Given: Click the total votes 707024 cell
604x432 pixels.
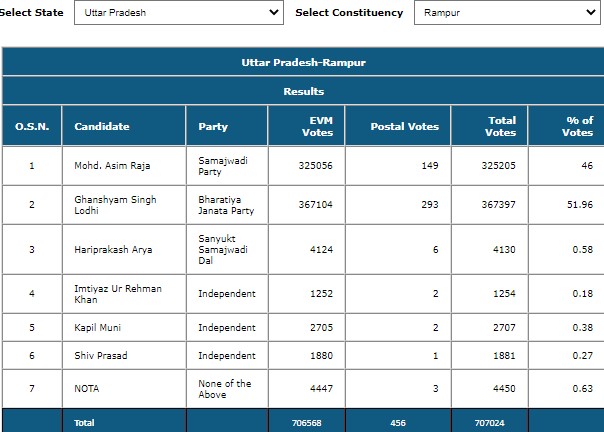Looking at the screenshot, I should [x=489, y=423].
